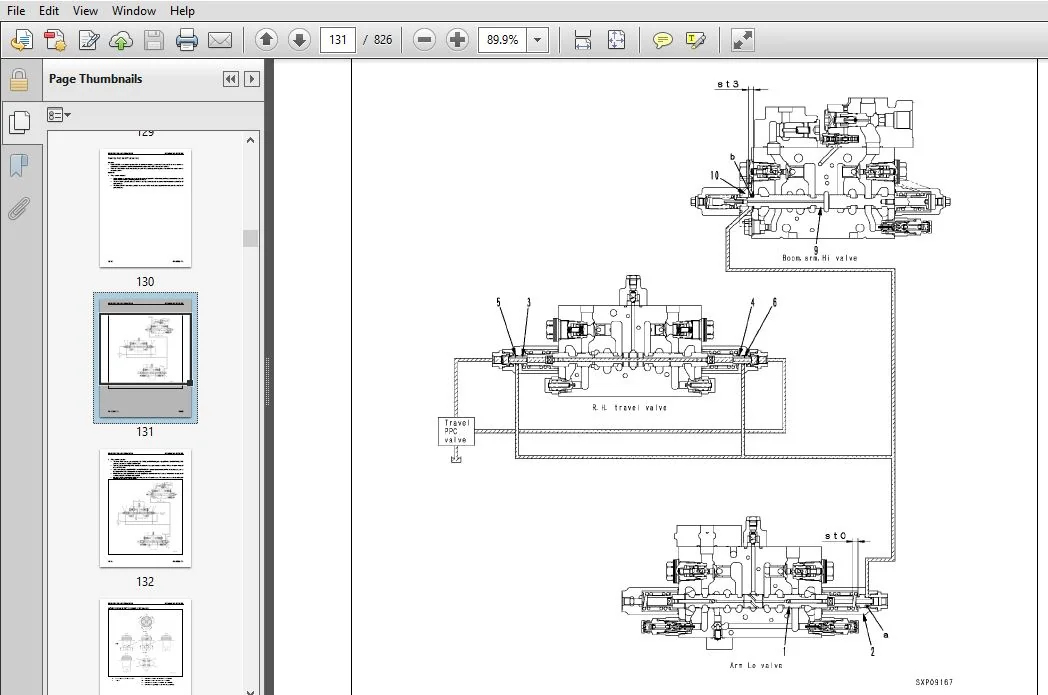This screenshot has height=695, width=1048.
Task: Click the Save floppy disk icon
Action: pyautogui.click(x=154, y=40)
